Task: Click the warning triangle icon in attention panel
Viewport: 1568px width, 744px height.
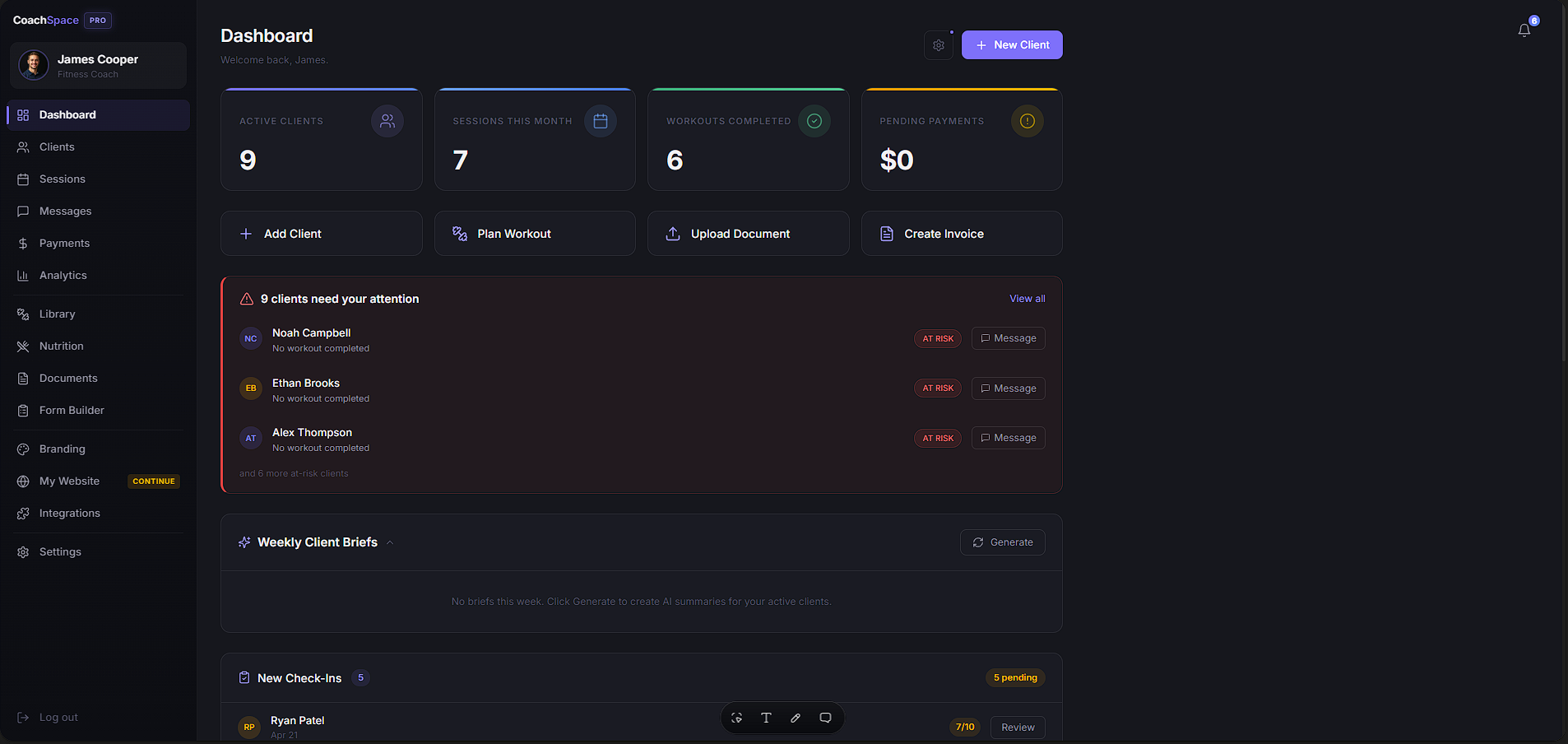Action: tap(247, 299)
